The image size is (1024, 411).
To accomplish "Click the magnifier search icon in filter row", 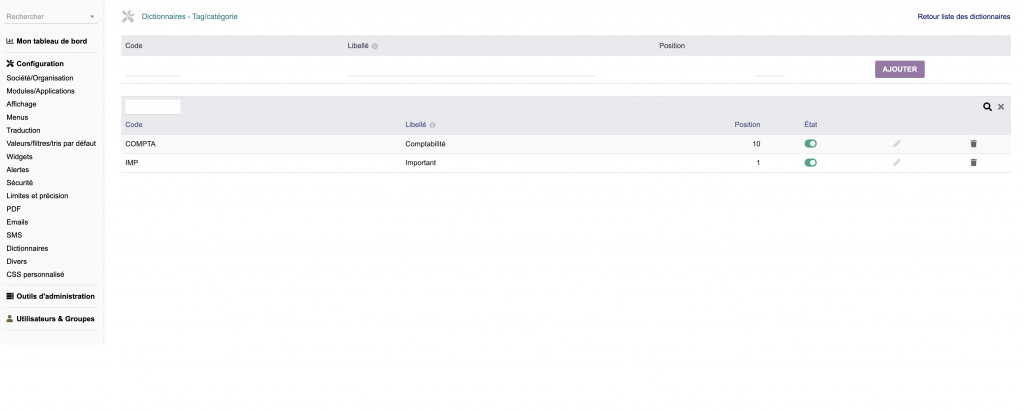I will pos(987,107).
